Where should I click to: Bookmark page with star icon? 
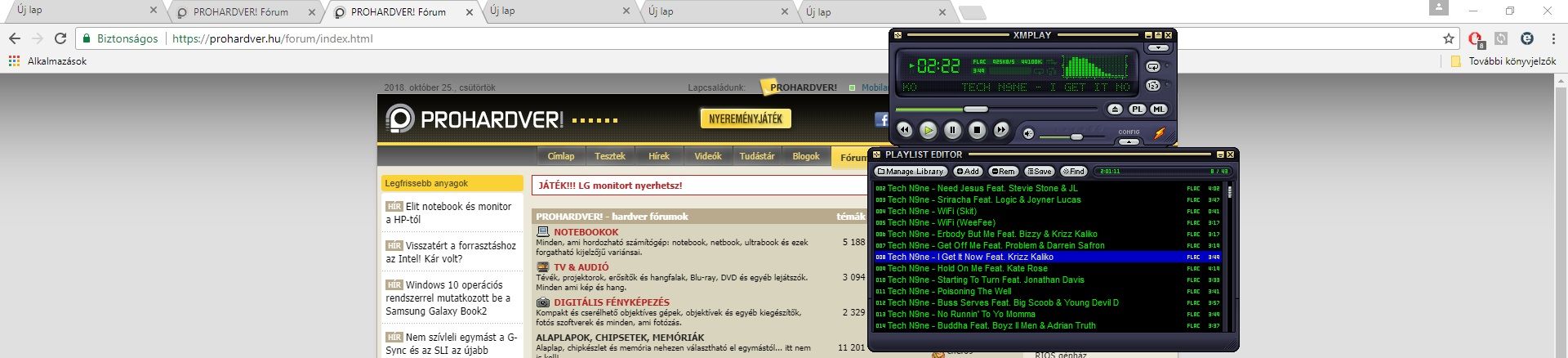pyautogui.click(x=1449, y=38)
